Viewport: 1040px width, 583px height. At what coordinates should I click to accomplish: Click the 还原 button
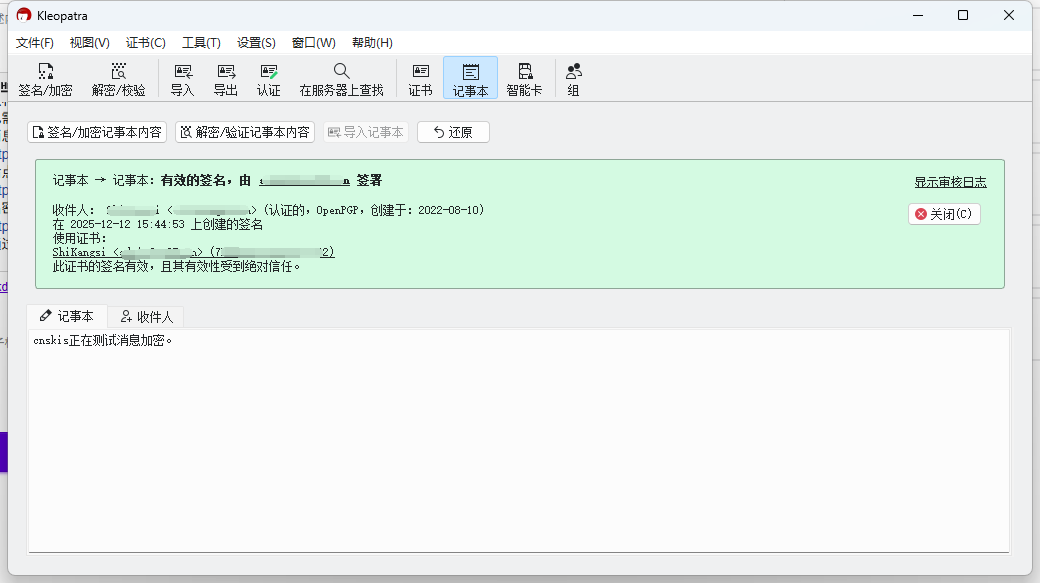tap(452, 131)
